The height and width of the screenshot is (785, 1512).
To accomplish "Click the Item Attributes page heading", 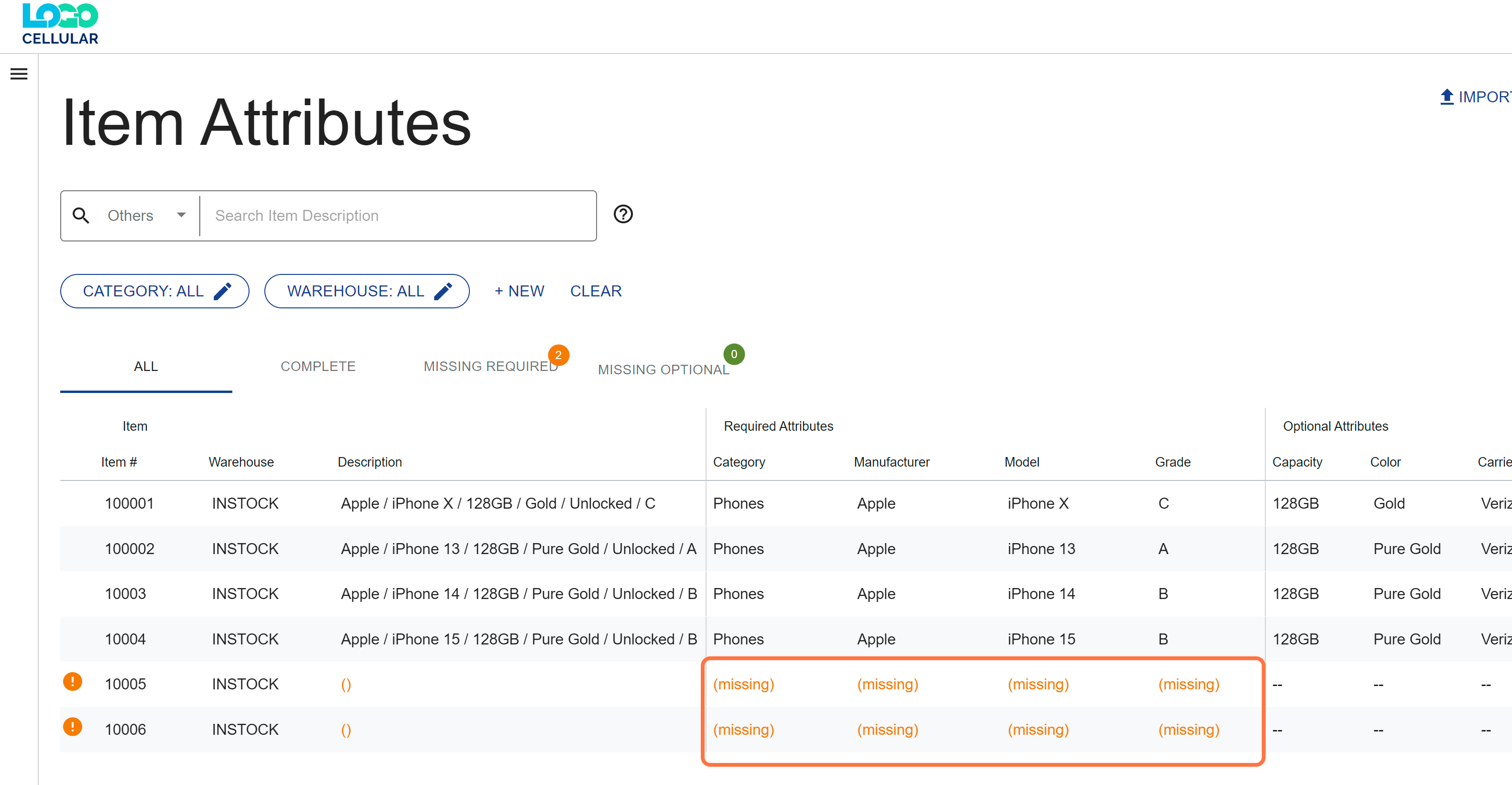I will point(266,123).
